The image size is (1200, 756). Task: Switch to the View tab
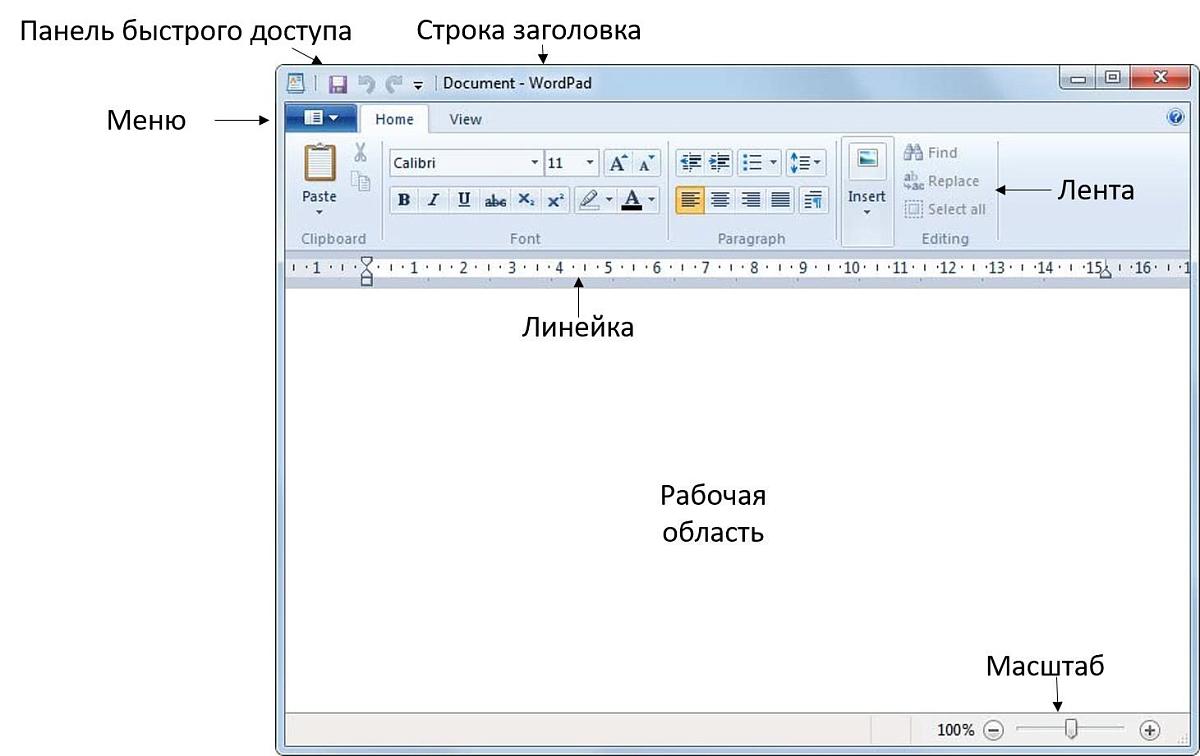465,119
